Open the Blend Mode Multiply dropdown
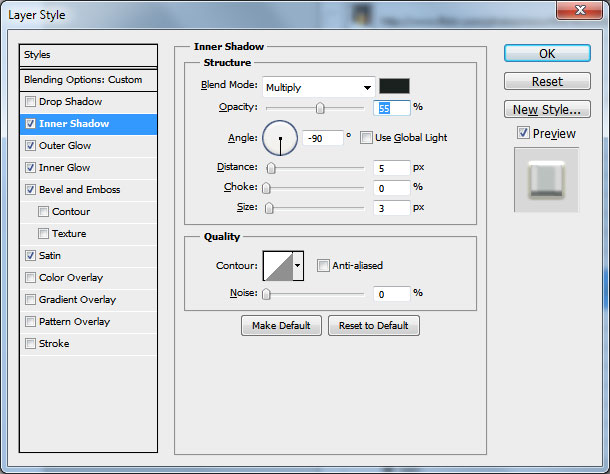 point(319,87)
